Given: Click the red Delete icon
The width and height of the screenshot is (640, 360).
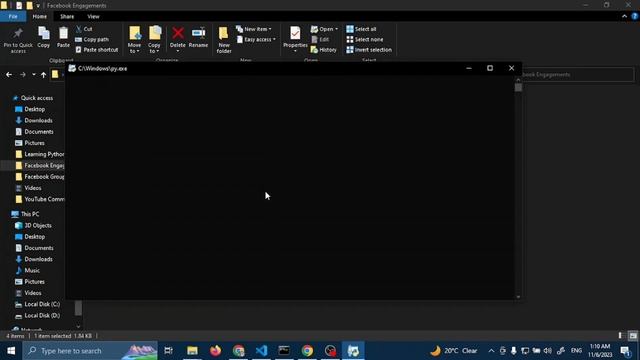Looking at the screenshot, I should click(x=178, y=33).
